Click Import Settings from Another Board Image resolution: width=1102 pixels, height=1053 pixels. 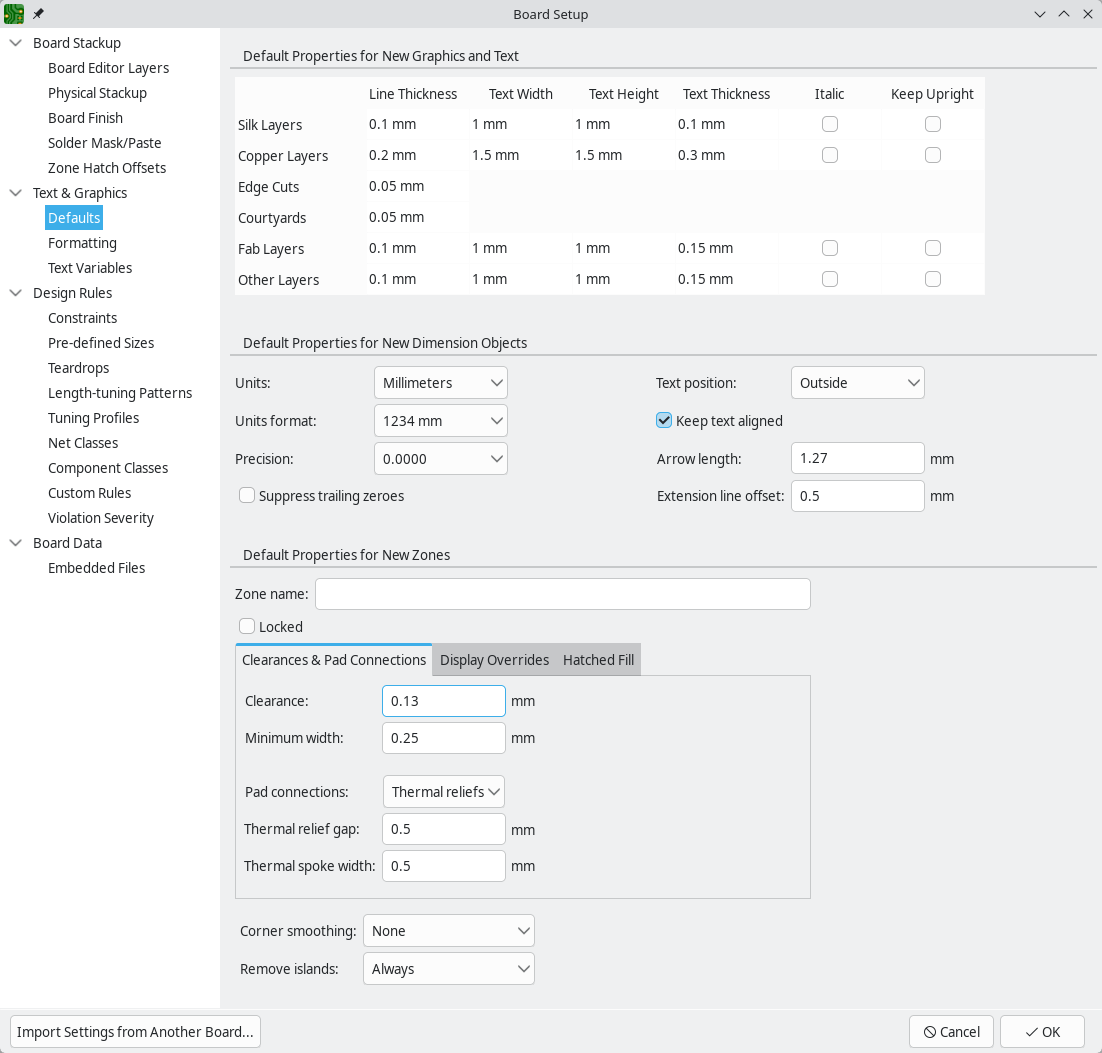(135, 1031)
